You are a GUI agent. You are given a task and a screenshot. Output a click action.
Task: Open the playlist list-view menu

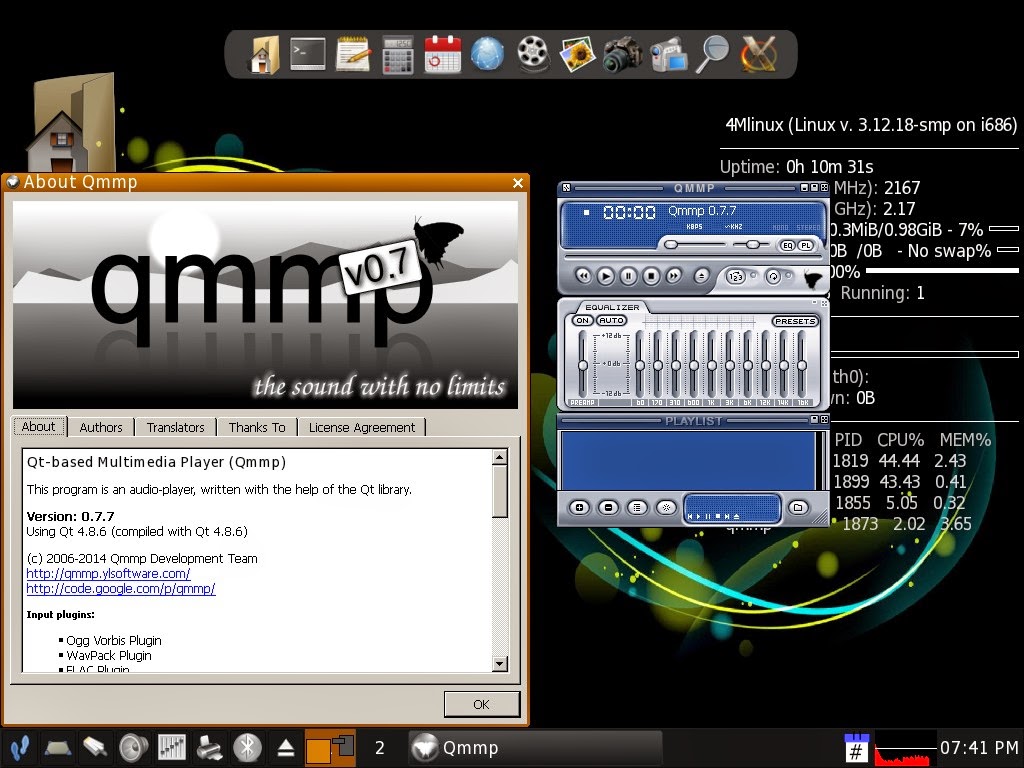coord(638,508)
